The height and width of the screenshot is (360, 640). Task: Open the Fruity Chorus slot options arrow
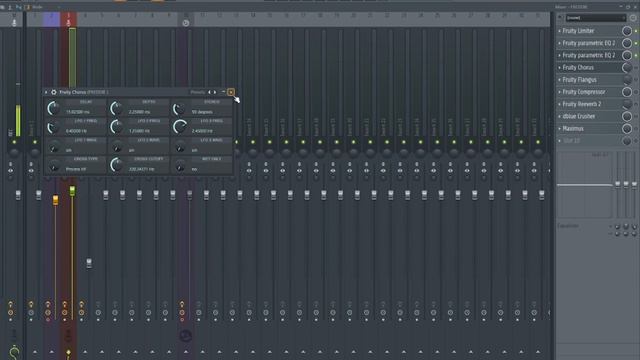560,68
